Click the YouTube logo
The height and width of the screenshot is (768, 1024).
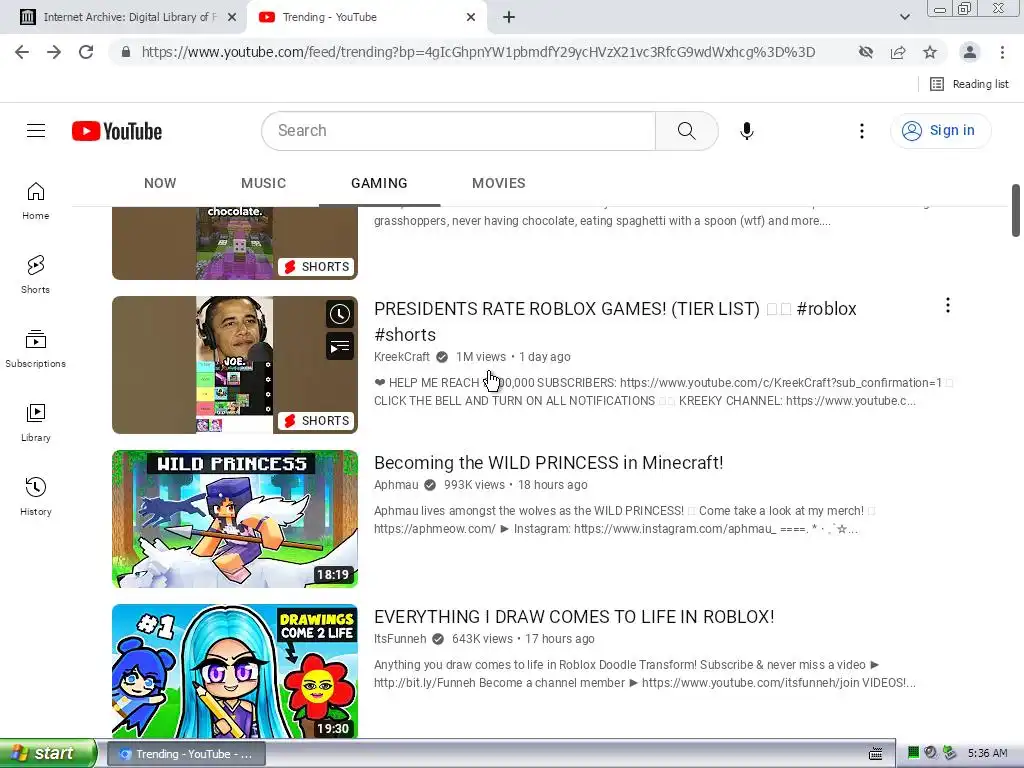click(x=117, y=131)
